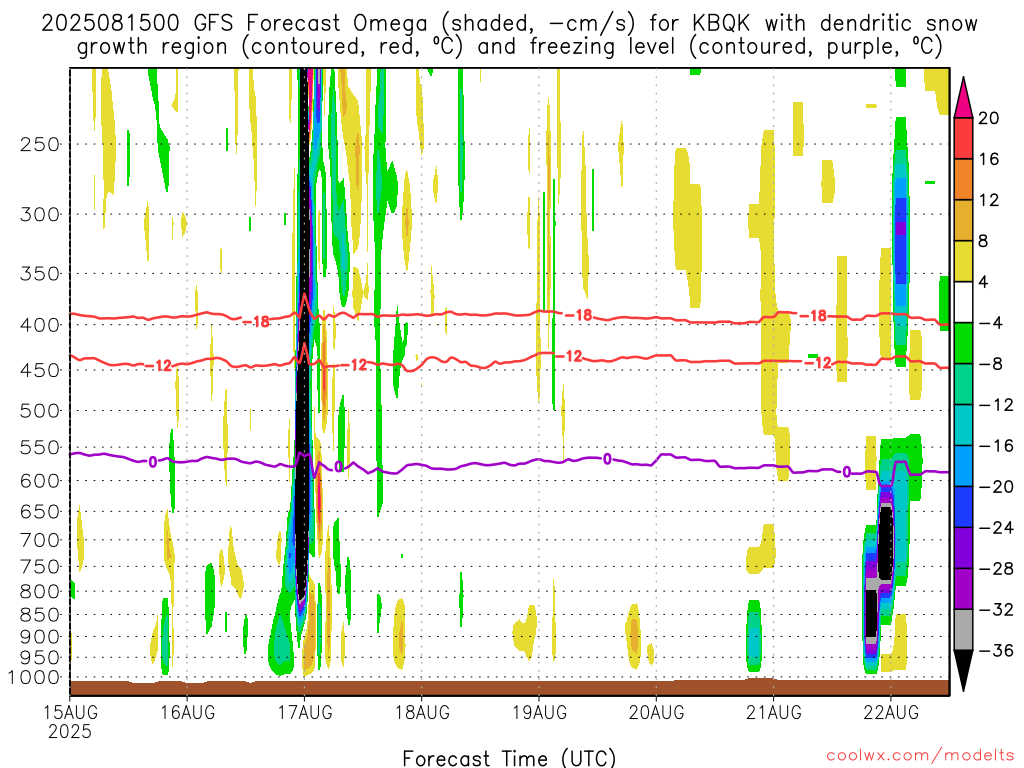Click the 21AUG date axis label
Image resolution: width=1024 pixels, height=768 pixels.
pyautogui.click(x=774, y=712)
